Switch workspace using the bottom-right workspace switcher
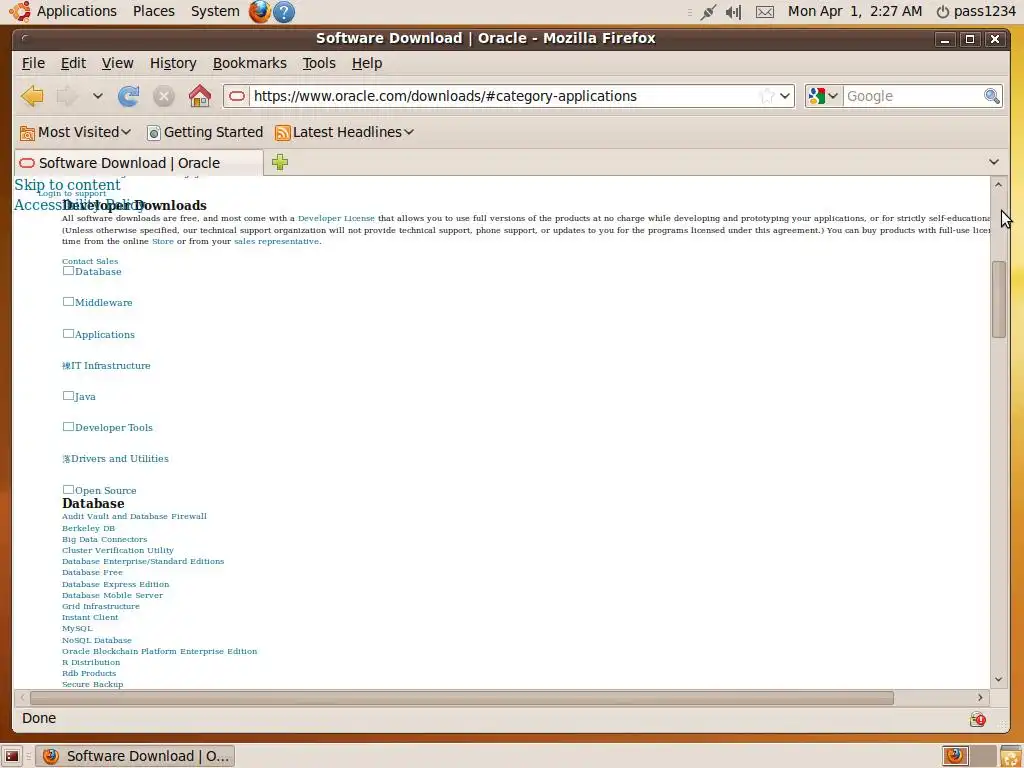This screenshot has height=768, width=1024. coord(968,756)
